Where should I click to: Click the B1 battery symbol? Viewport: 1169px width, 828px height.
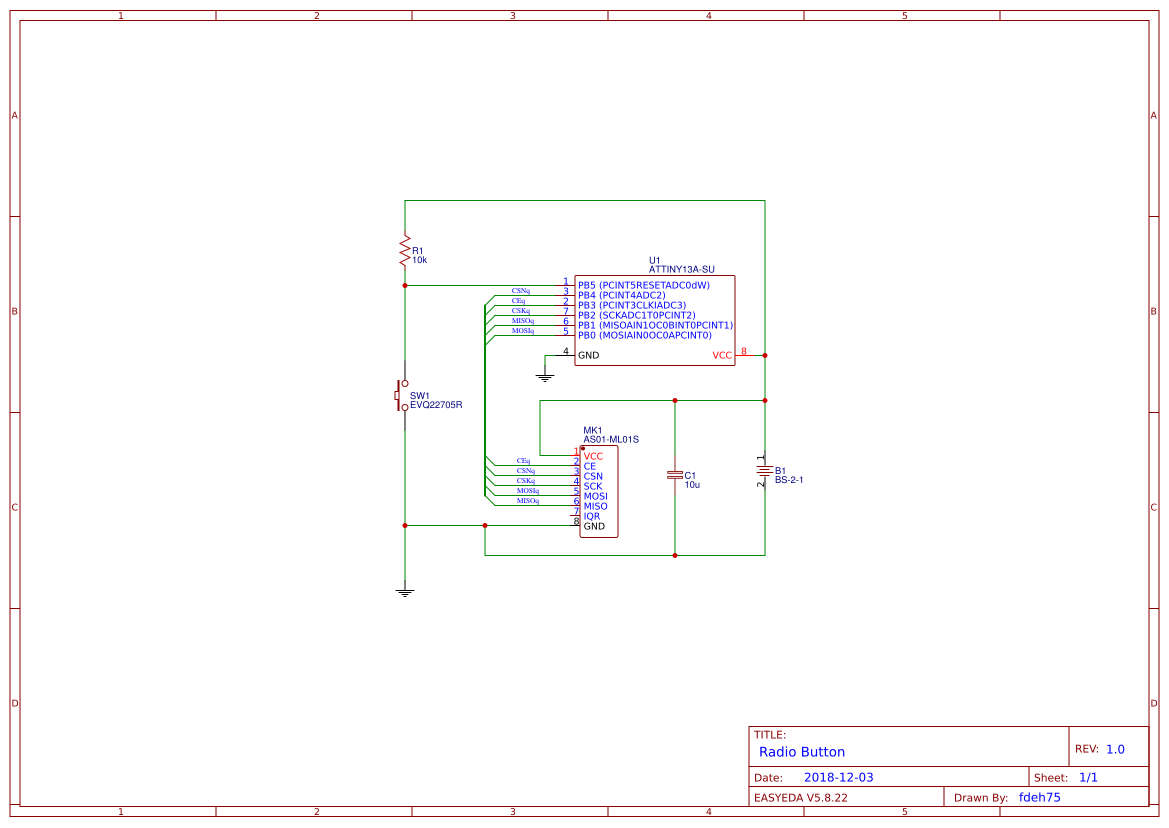764,471
